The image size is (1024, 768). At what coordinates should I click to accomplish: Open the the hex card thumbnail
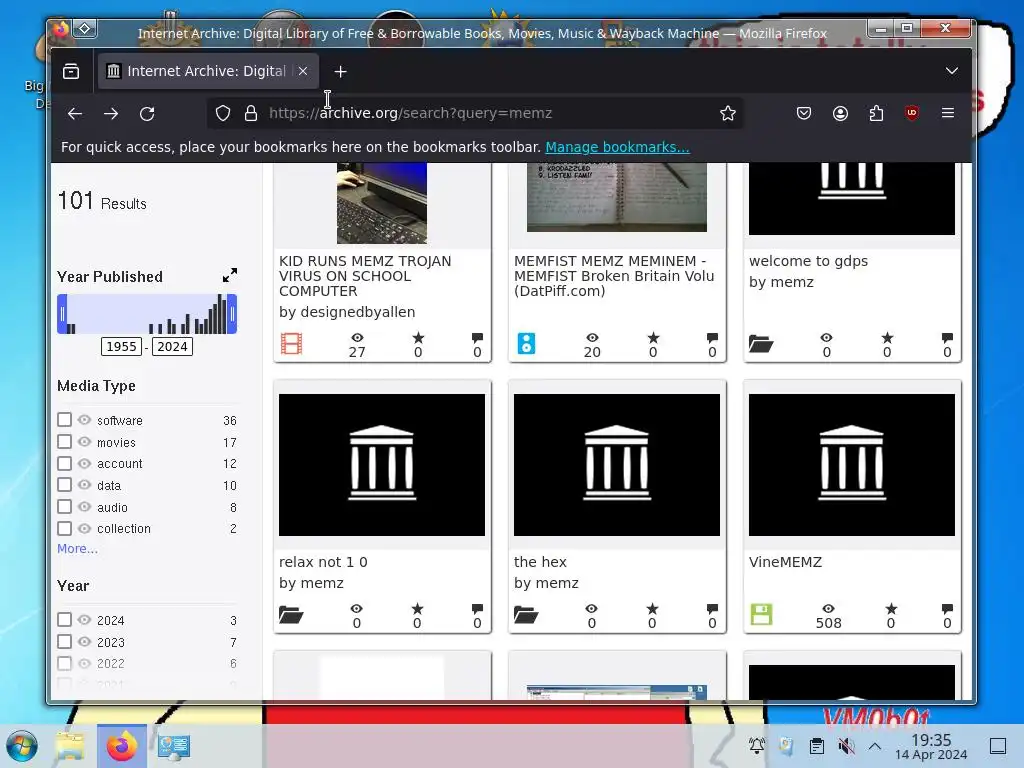[x=616, y=464]
